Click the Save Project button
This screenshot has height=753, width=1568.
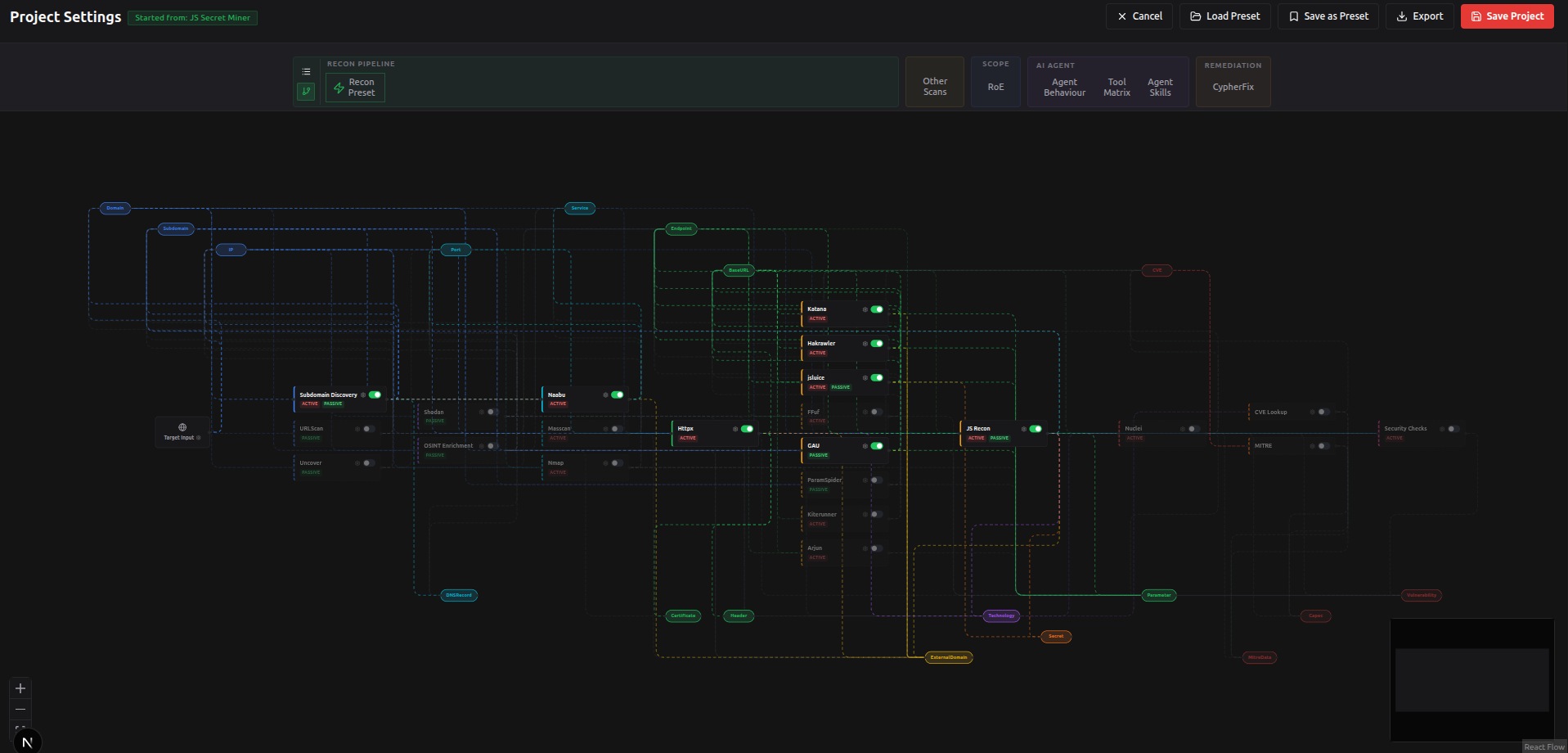coord(1507,16)
